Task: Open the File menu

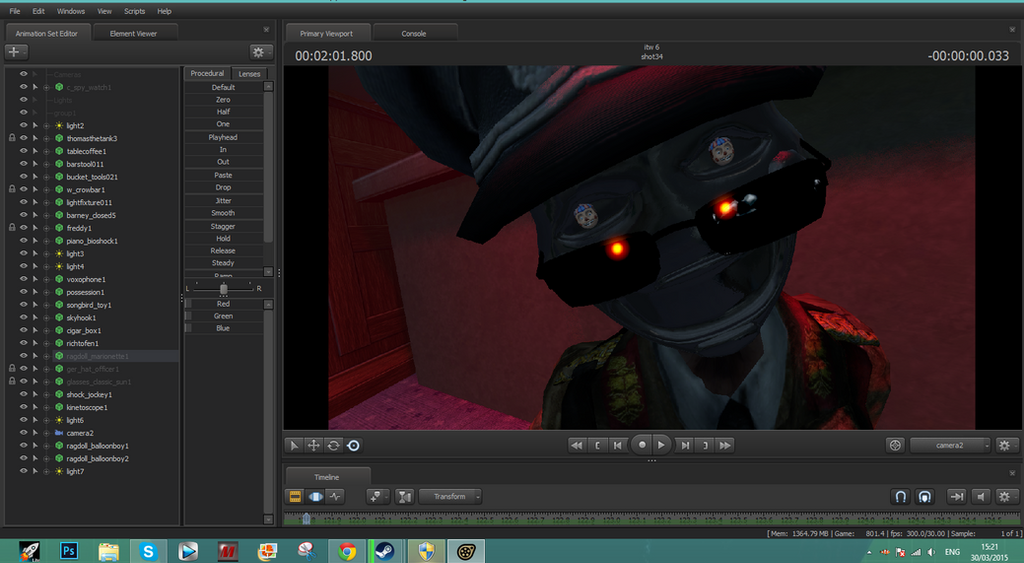Action: coord(14,11)
